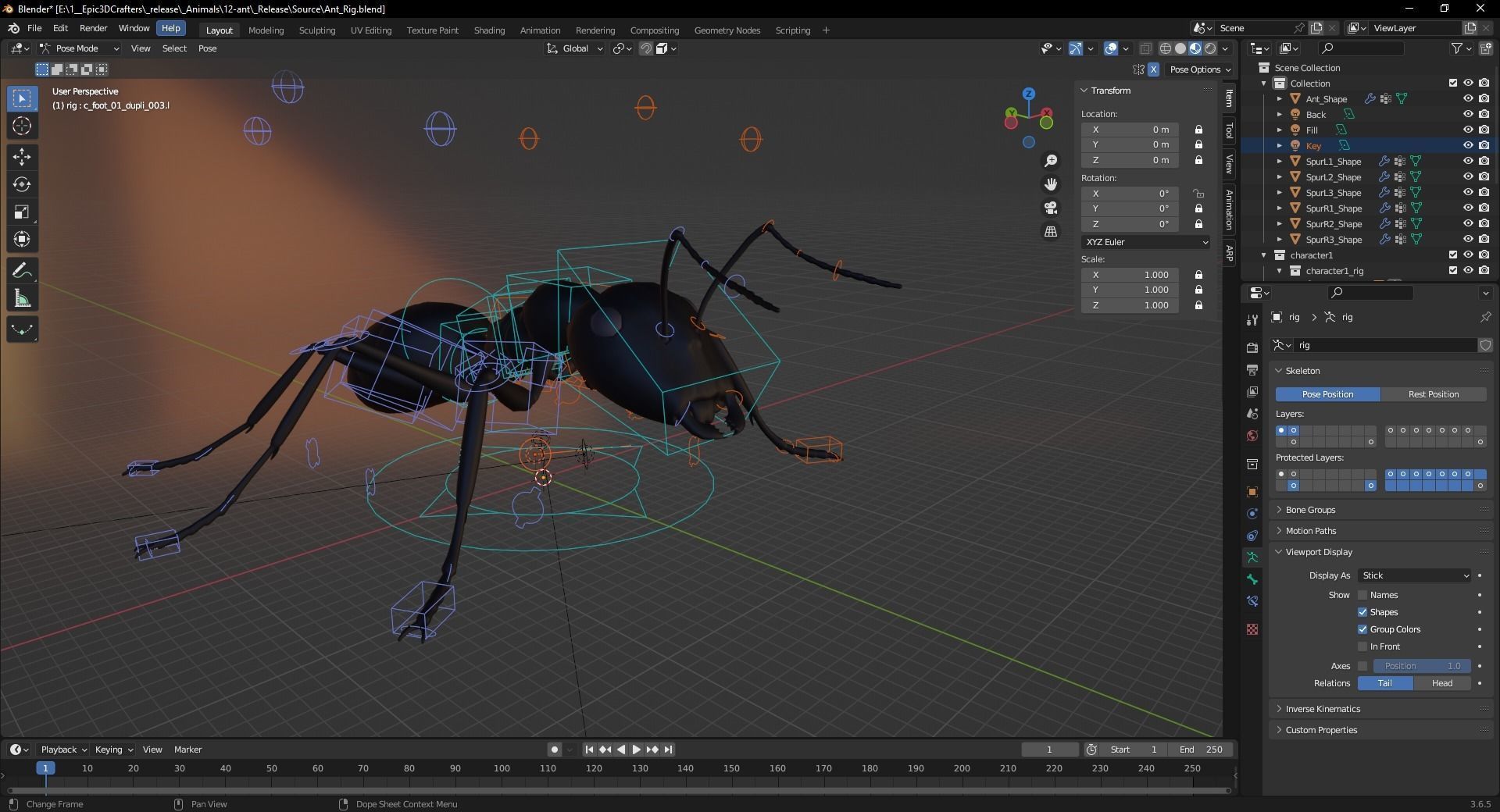The image size is (1500, 812).
Task: Select the Transform tool
Action: [x=22, y=239]
